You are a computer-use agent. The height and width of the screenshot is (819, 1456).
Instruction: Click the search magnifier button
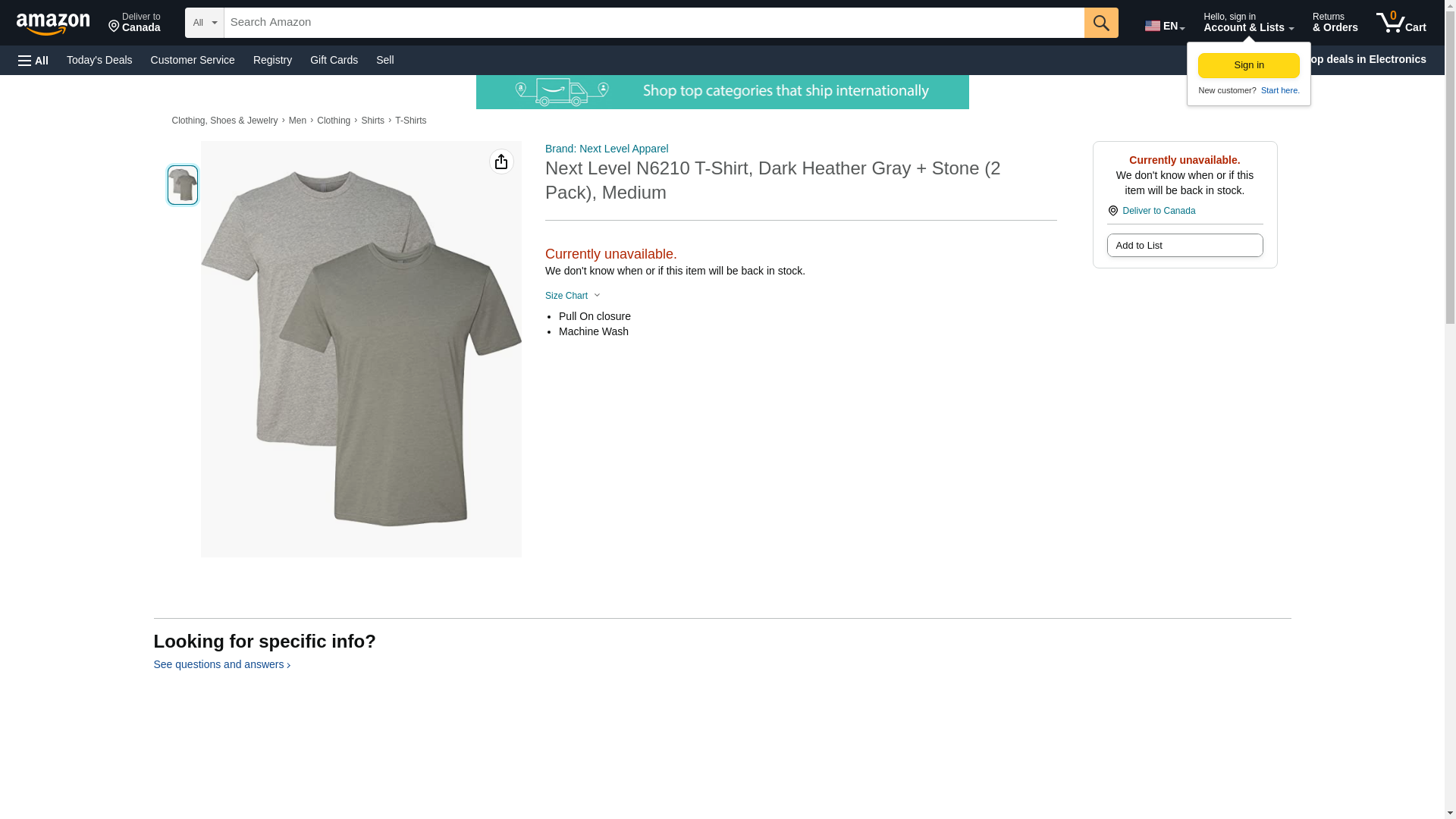coord(1100,23)
